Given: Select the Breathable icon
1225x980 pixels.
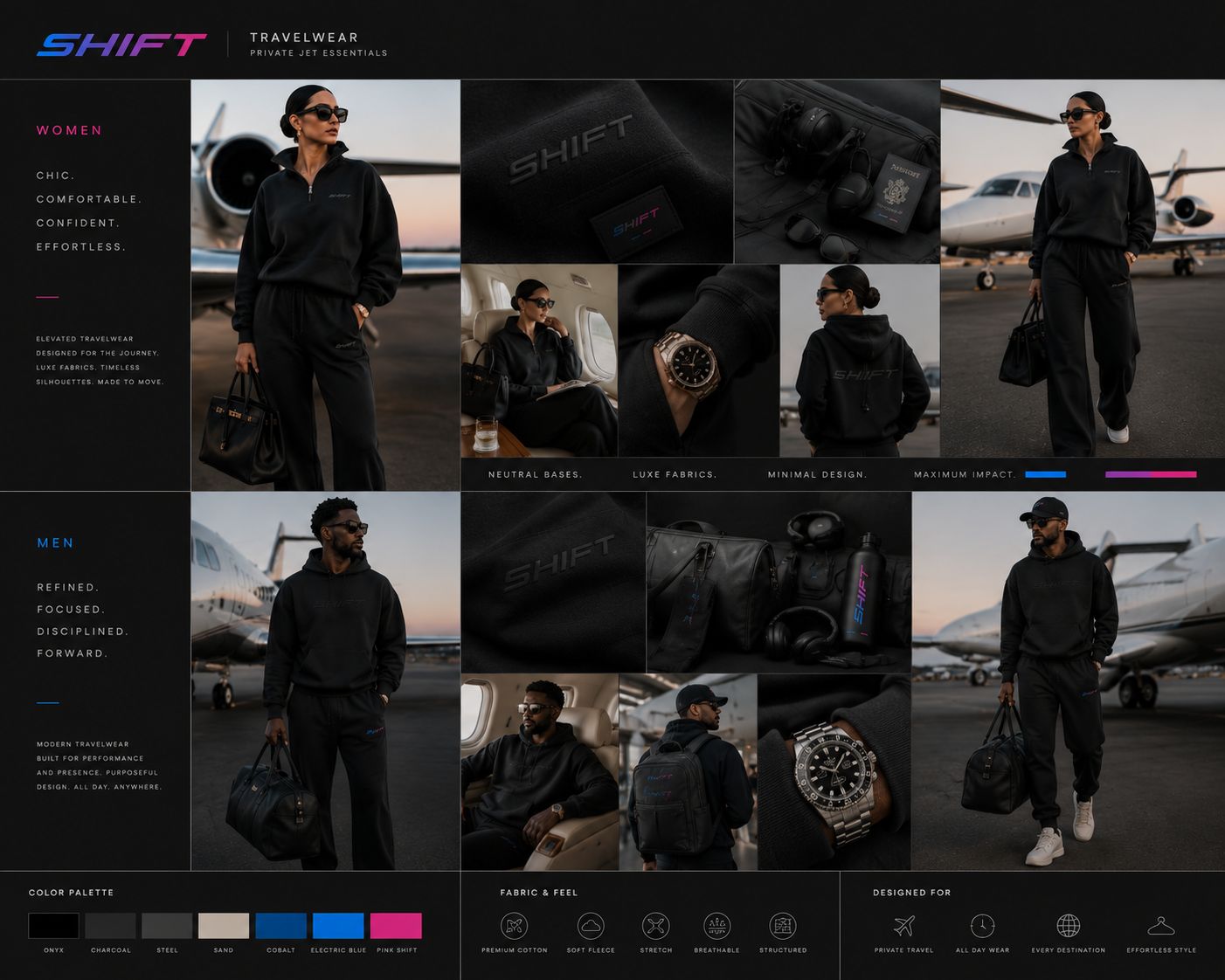Looking at the screenshot, I should click(716, 926).
